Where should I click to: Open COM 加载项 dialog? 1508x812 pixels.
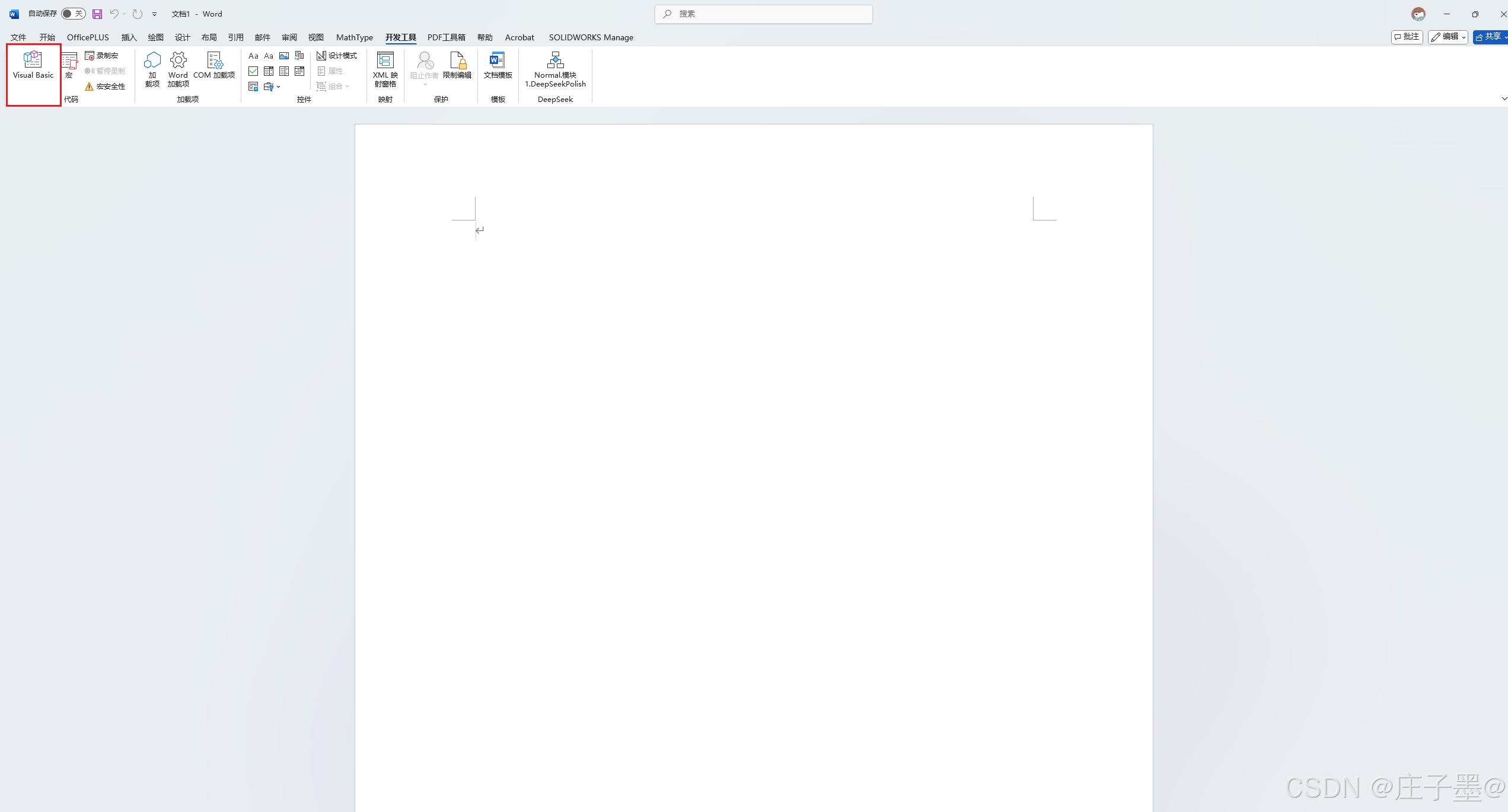[214, 65]
